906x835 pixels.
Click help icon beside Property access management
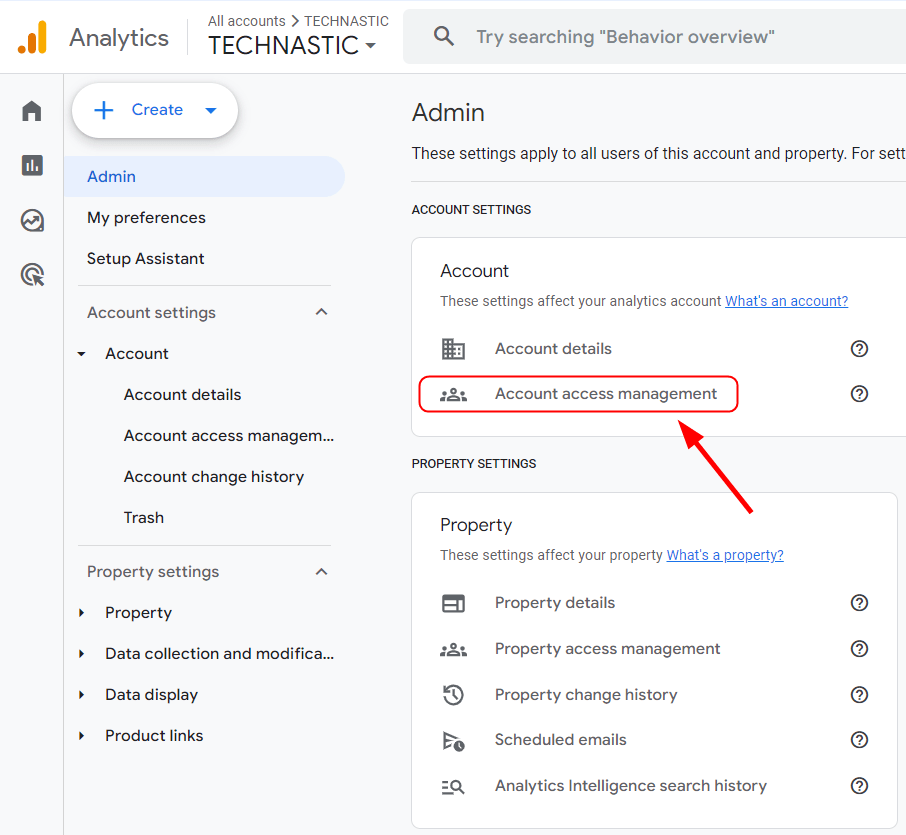[858, 649]
